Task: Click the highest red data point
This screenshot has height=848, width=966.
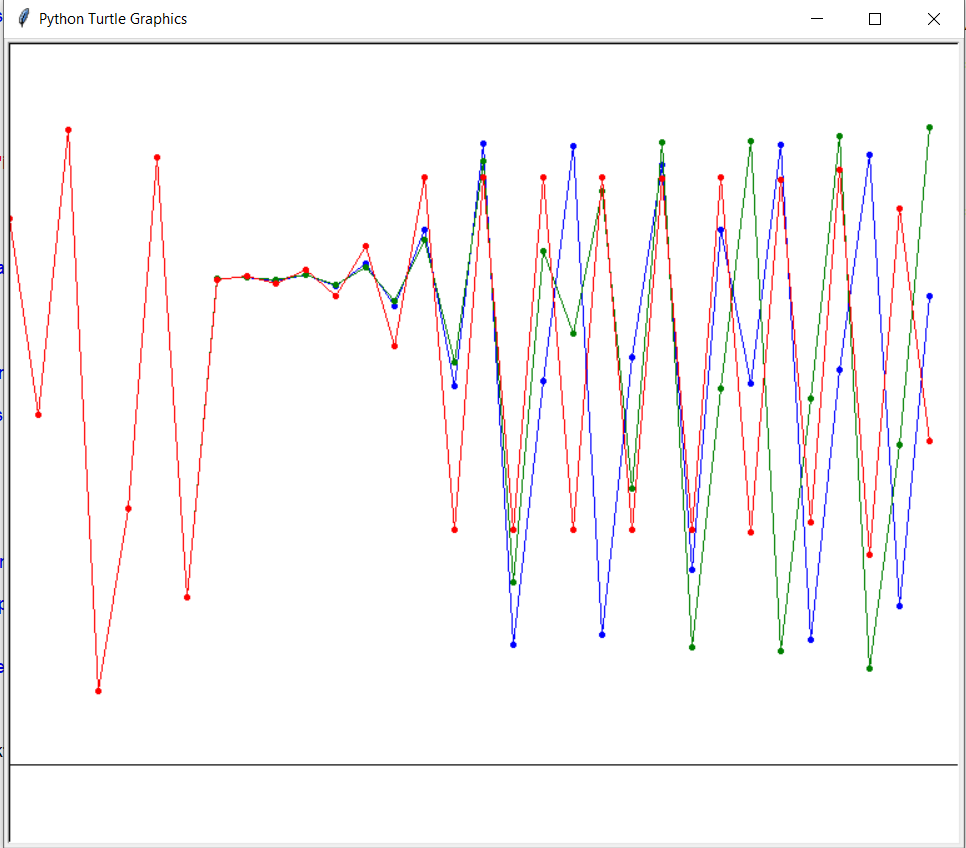Action: [68, 130]
